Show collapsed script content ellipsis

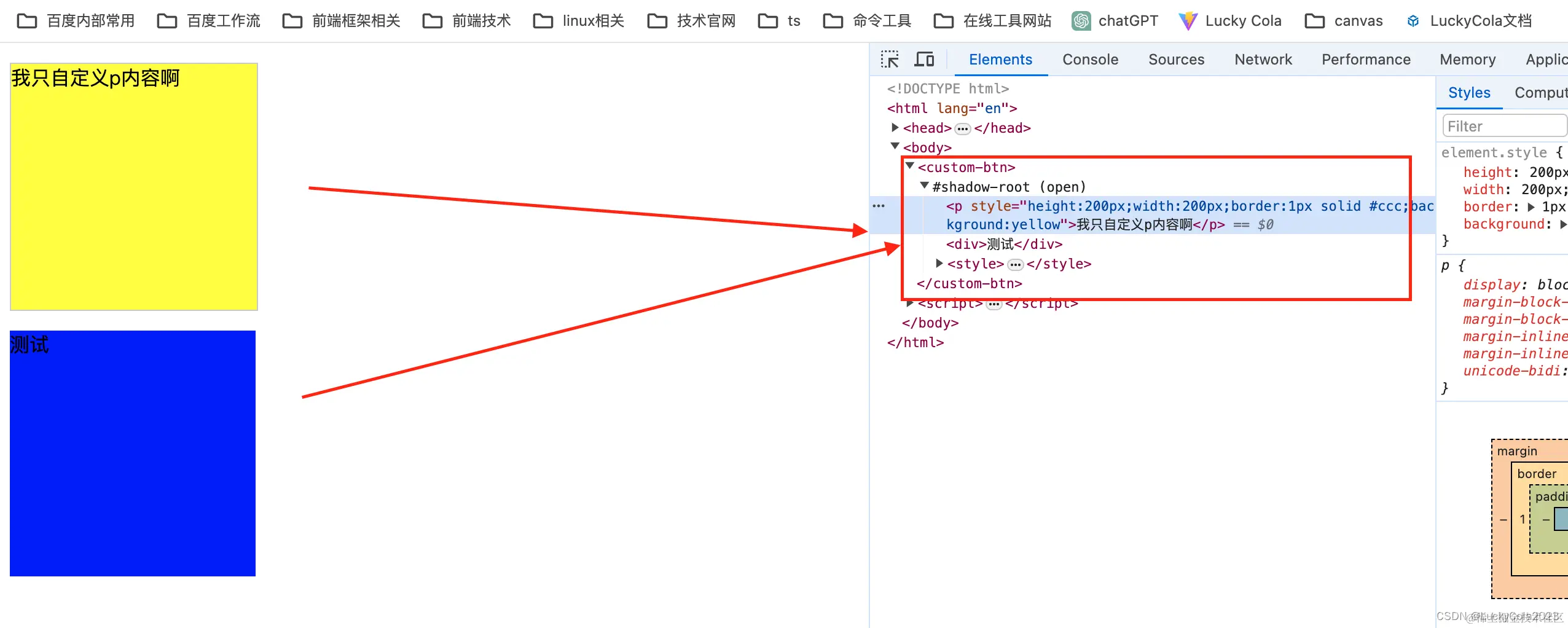(994, 304)
